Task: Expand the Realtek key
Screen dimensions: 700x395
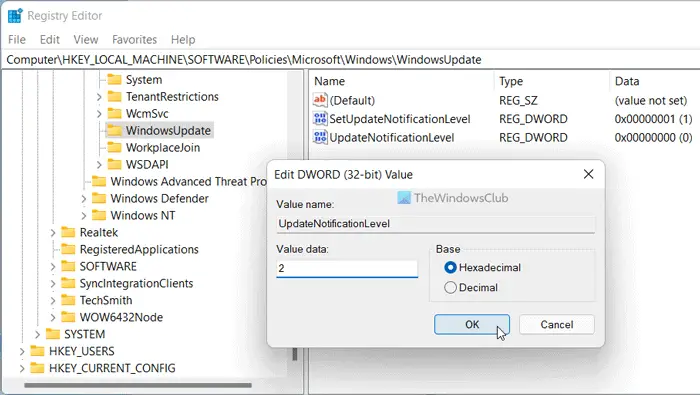Action: point(53,233)
